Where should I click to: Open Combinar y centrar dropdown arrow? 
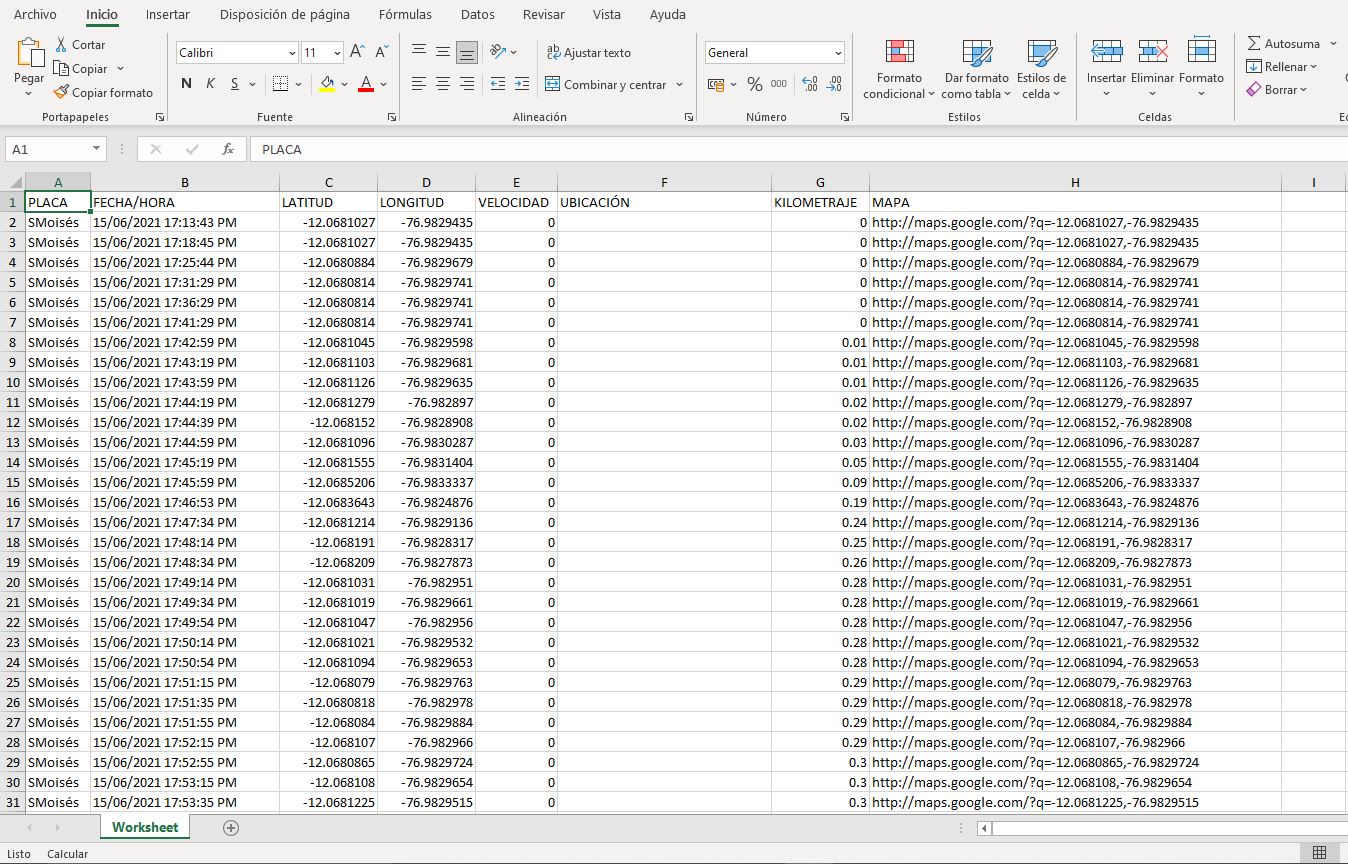click(x=680, y=84)
